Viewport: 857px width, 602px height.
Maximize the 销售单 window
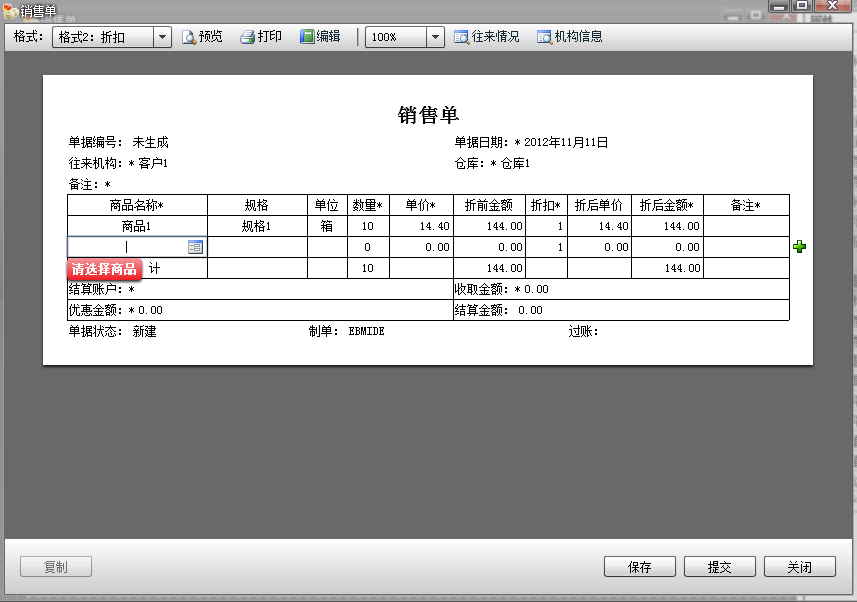[x=802, y=5]
